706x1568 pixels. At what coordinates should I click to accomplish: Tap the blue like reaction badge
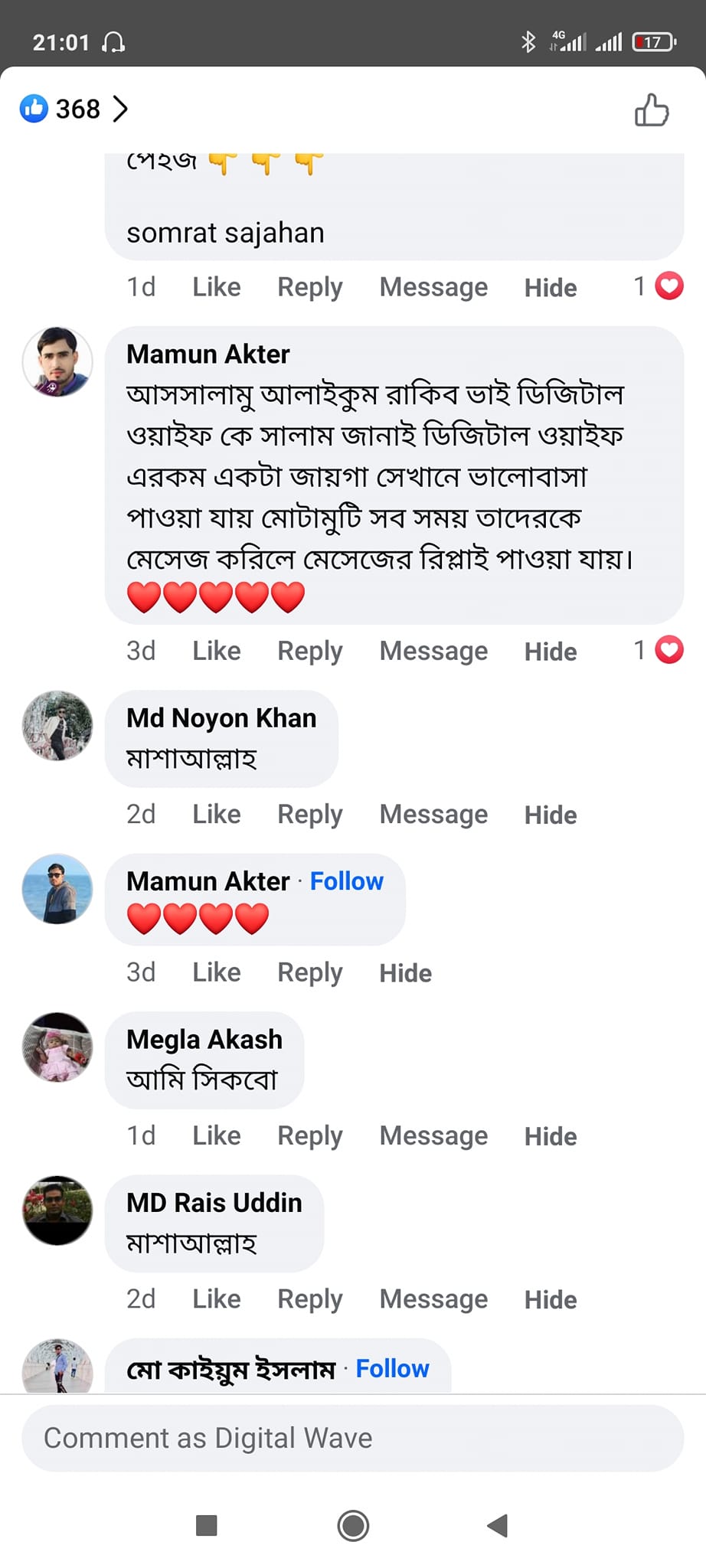[34, 109]
